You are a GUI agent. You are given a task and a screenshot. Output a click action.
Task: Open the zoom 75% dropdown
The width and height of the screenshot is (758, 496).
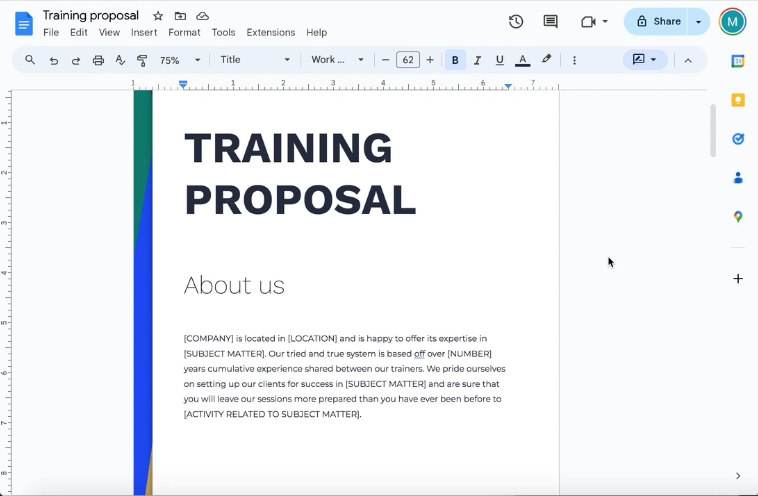tap(180, 60)
